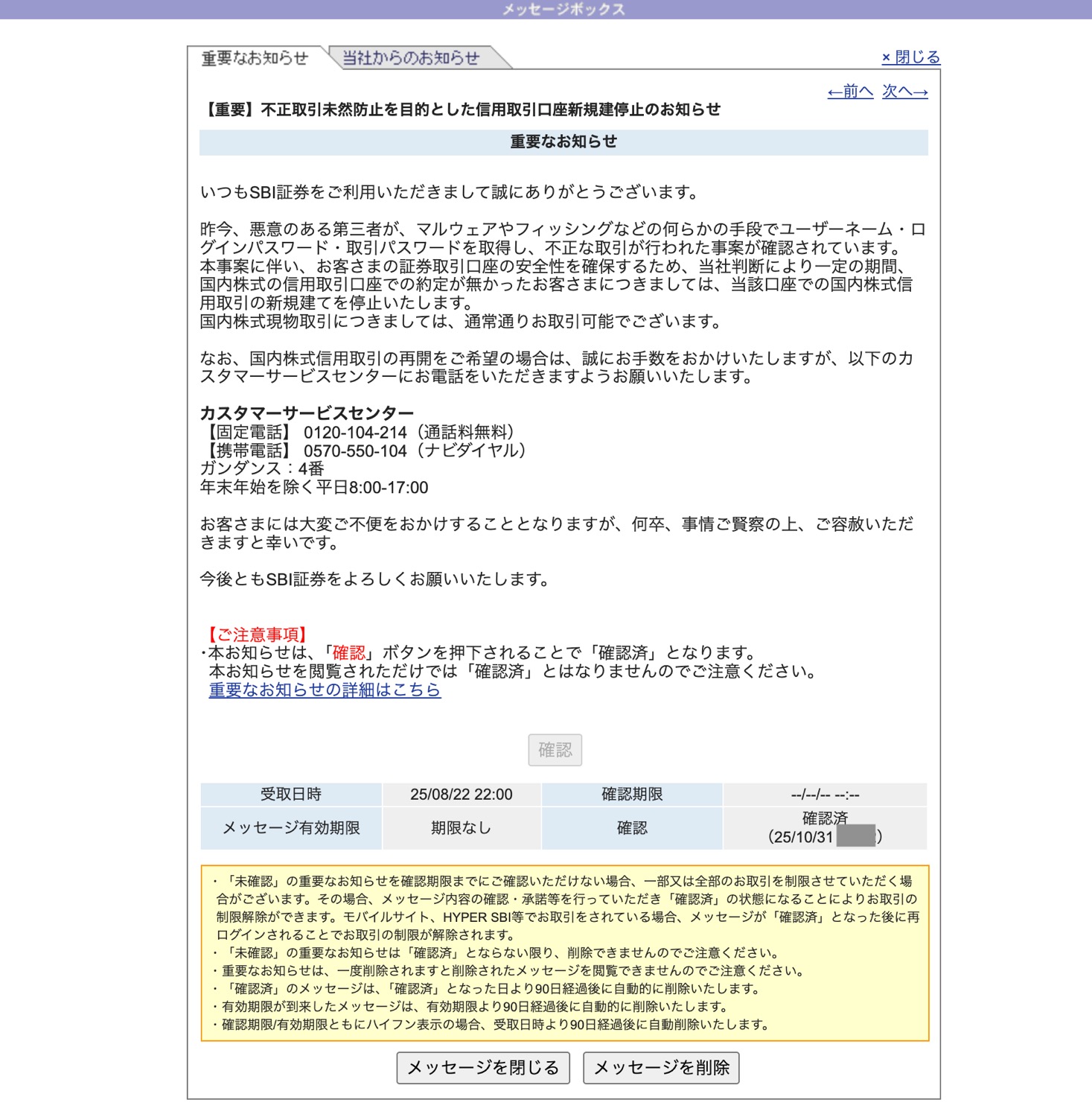Click the blue 重要なお知らせ banner header
This screenshot has width=1092, height=1117.
coord(563,141)
